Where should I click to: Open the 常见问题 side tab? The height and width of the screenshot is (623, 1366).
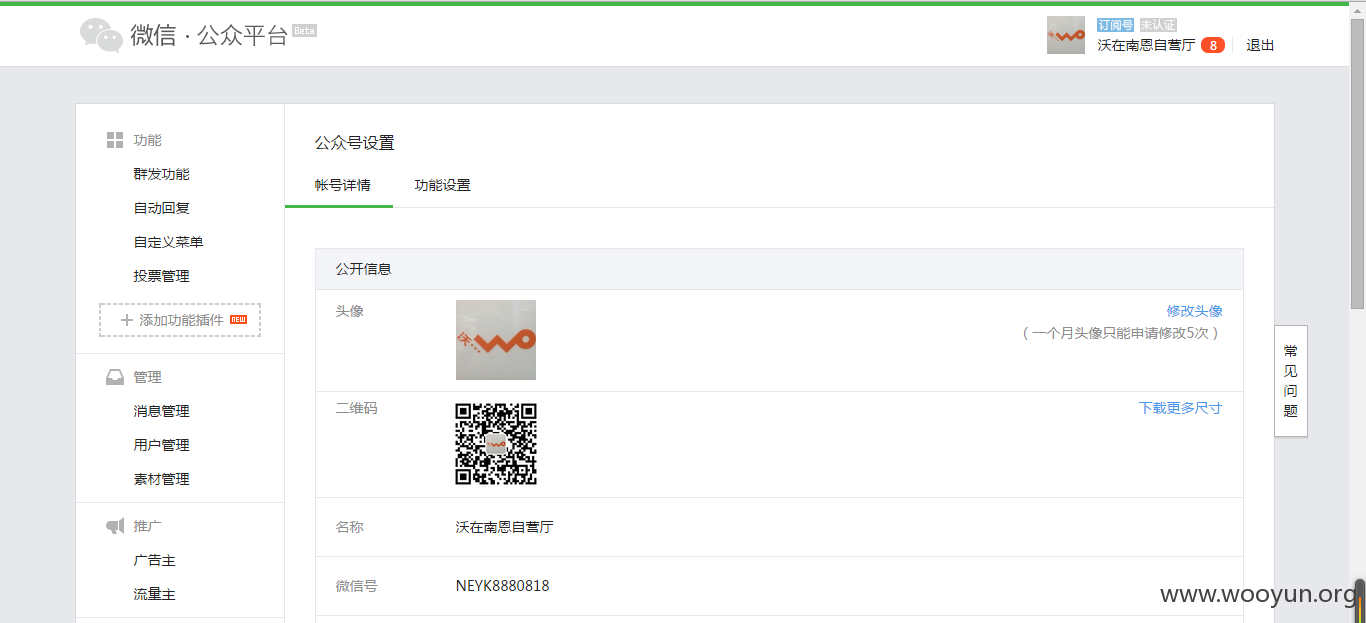click(x=1291, y=381)
